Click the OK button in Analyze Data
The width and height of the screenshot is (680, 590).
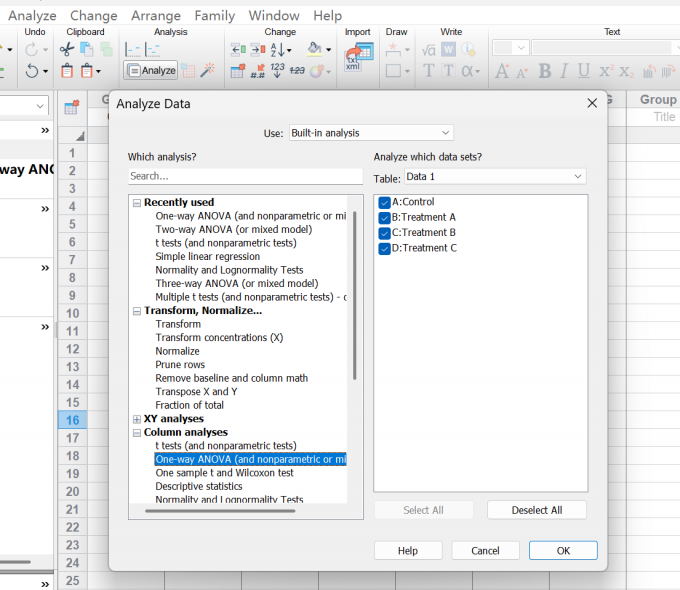click(x=563, y=551)
